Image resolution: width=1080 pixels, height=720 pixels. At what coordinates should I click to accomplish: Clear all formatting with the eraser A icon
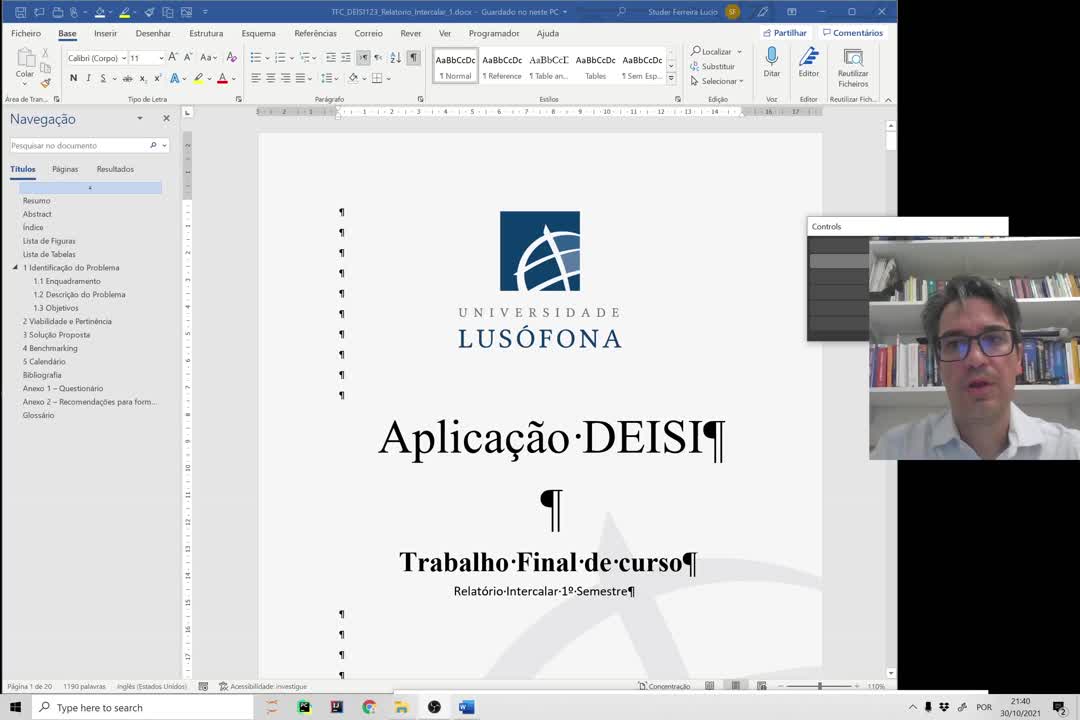(x=231, y=58)
